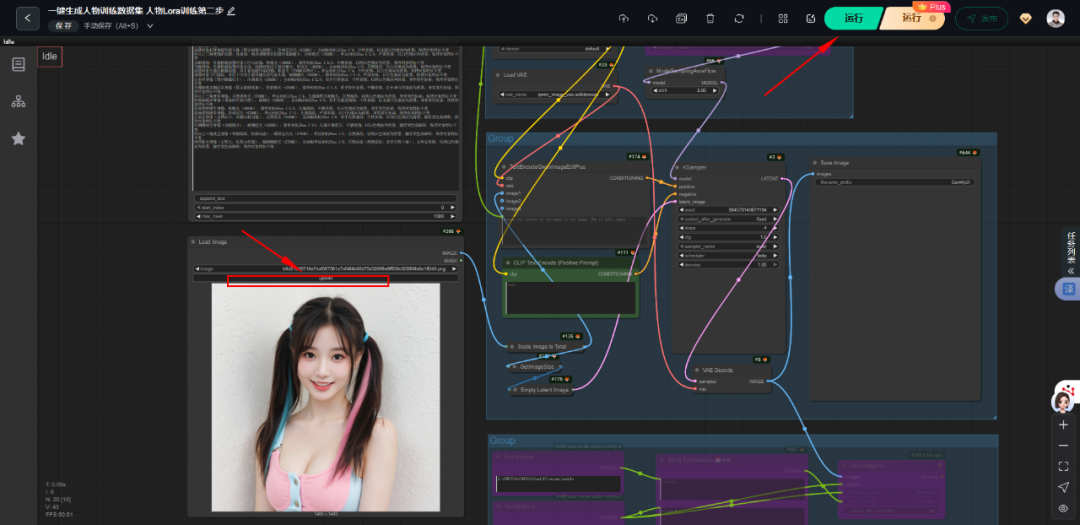Image resolution: width=1080 pixels, height=525 pixels.
Task: Increase KSampler cfg with right arrow
Action: 775,237
